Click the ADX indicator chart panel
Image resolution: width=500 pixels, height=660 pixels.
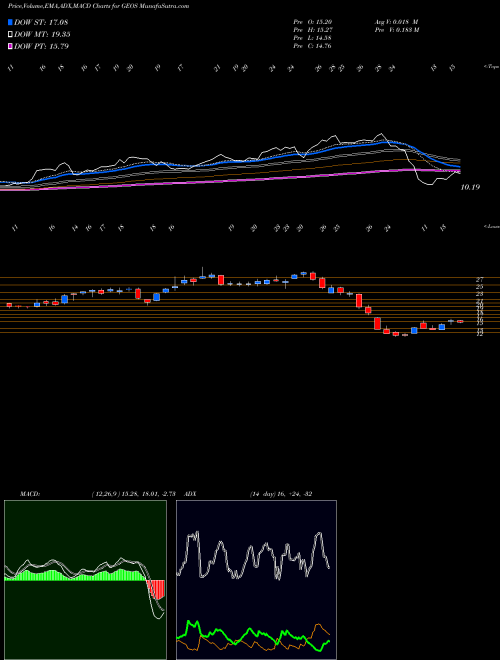coord(256,580)
